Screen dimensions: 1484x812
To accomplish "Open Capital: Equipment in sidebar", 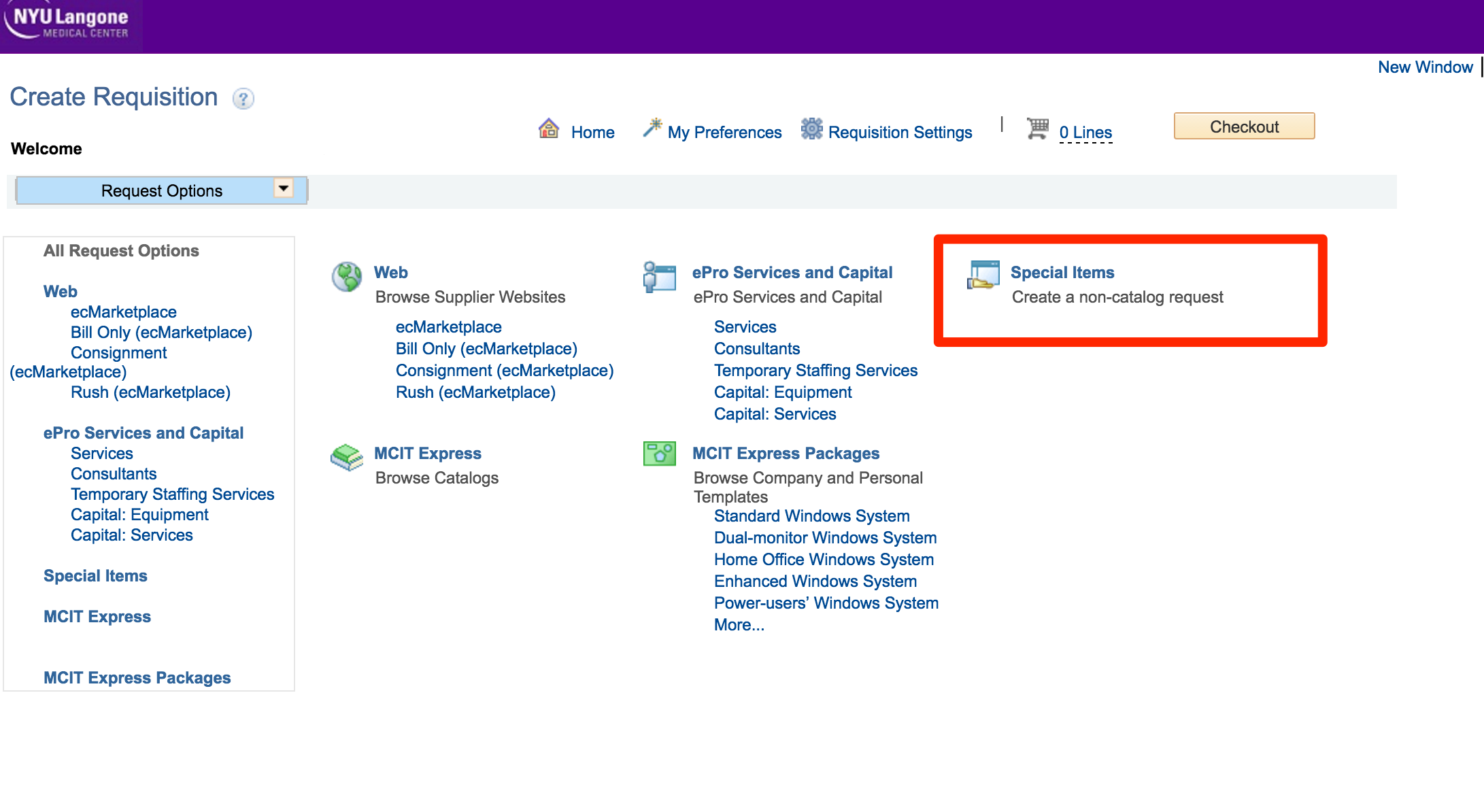I will (x=140, y=515).
